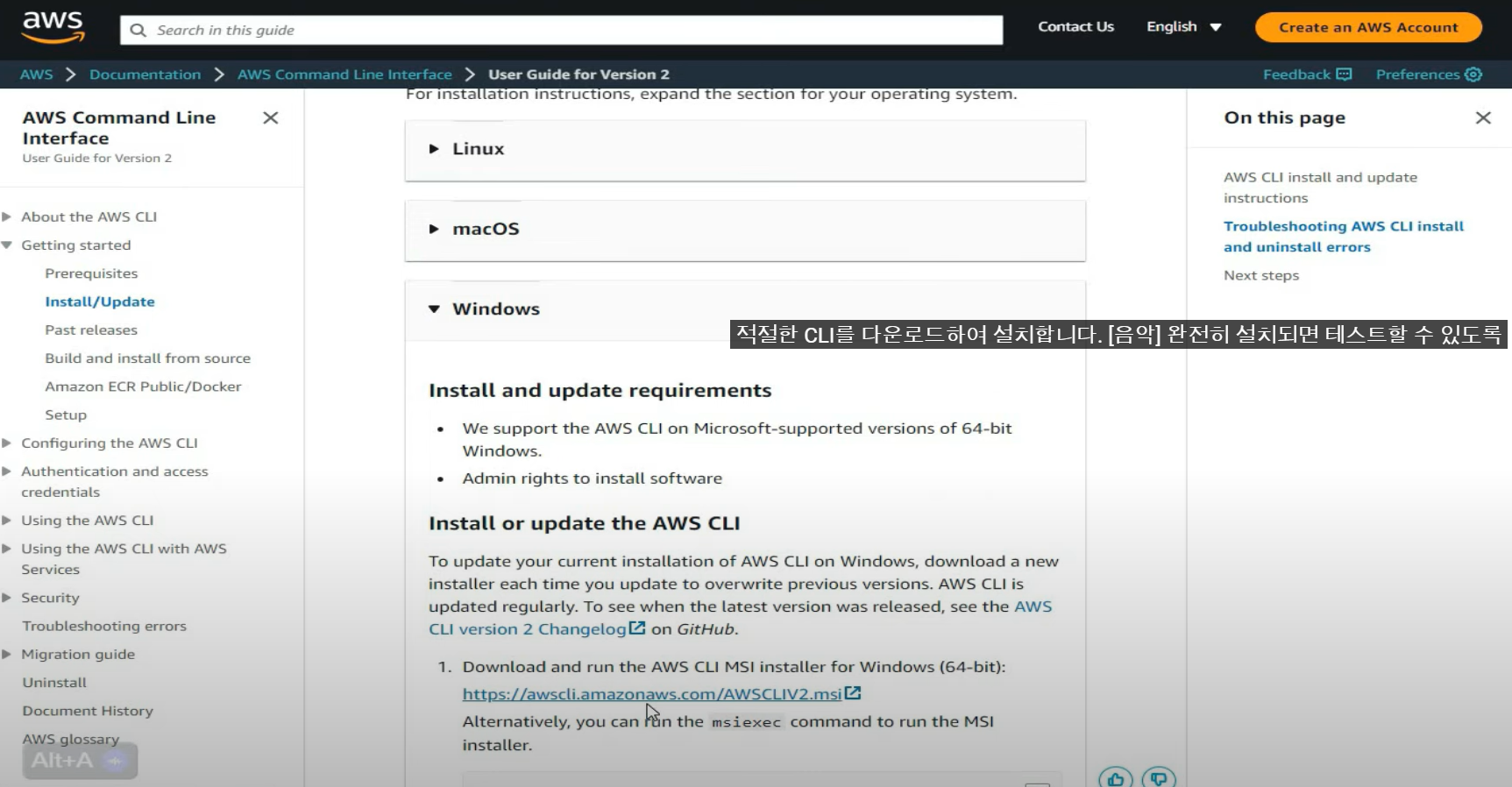Open Prerequisites page
1512x787 pixels.
[x=91, y=273]
